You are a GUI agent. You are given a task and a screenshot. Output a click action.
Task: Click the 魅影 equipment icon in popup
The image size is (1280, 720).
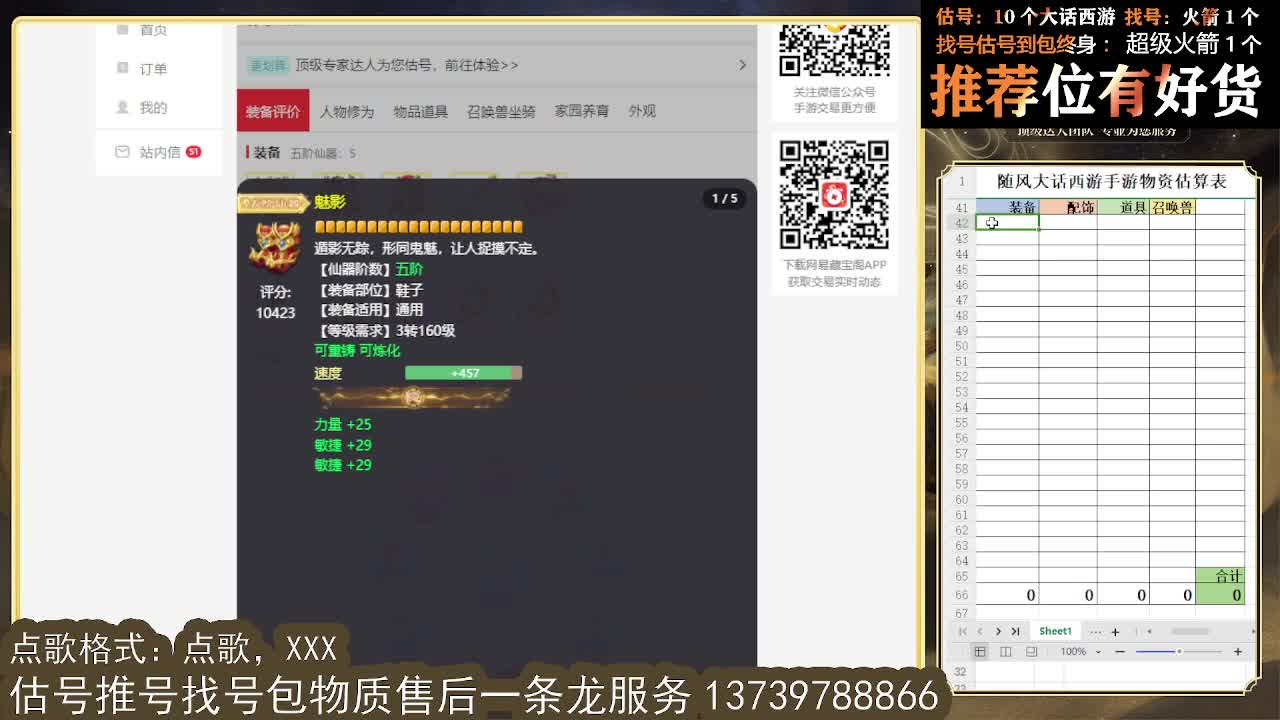[x=275, y=245]
